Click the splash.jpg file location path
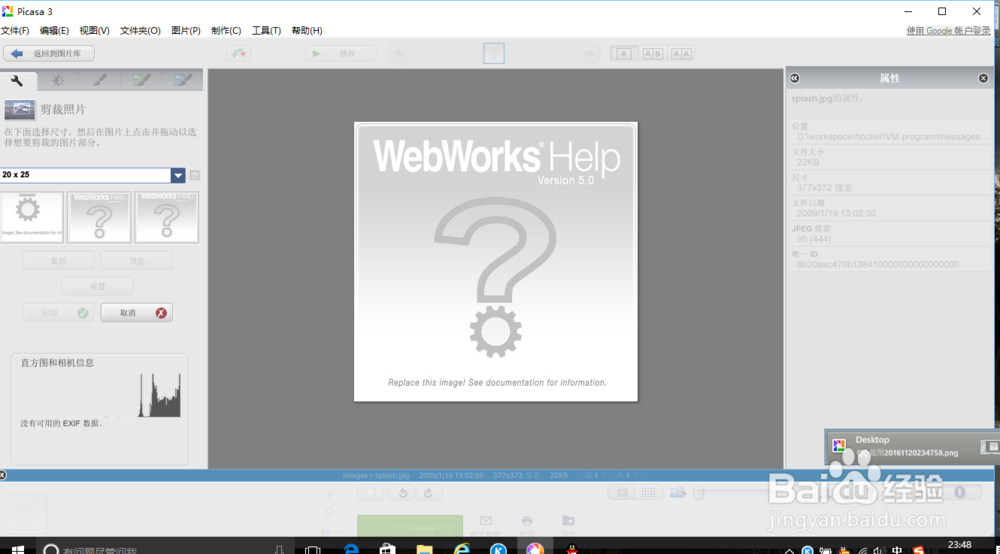This screenshot has height=554, width=1000. pos(892,136)
